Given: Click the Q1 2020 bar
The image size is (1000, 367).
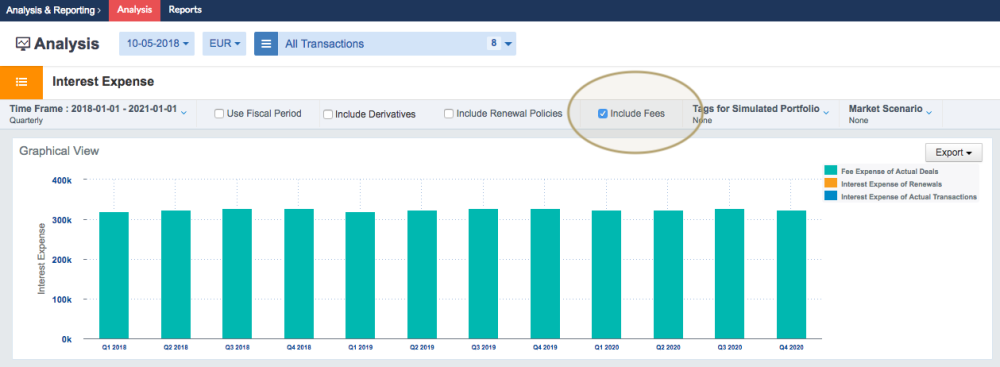Looking at the screenshot, I should pos(607,274).
